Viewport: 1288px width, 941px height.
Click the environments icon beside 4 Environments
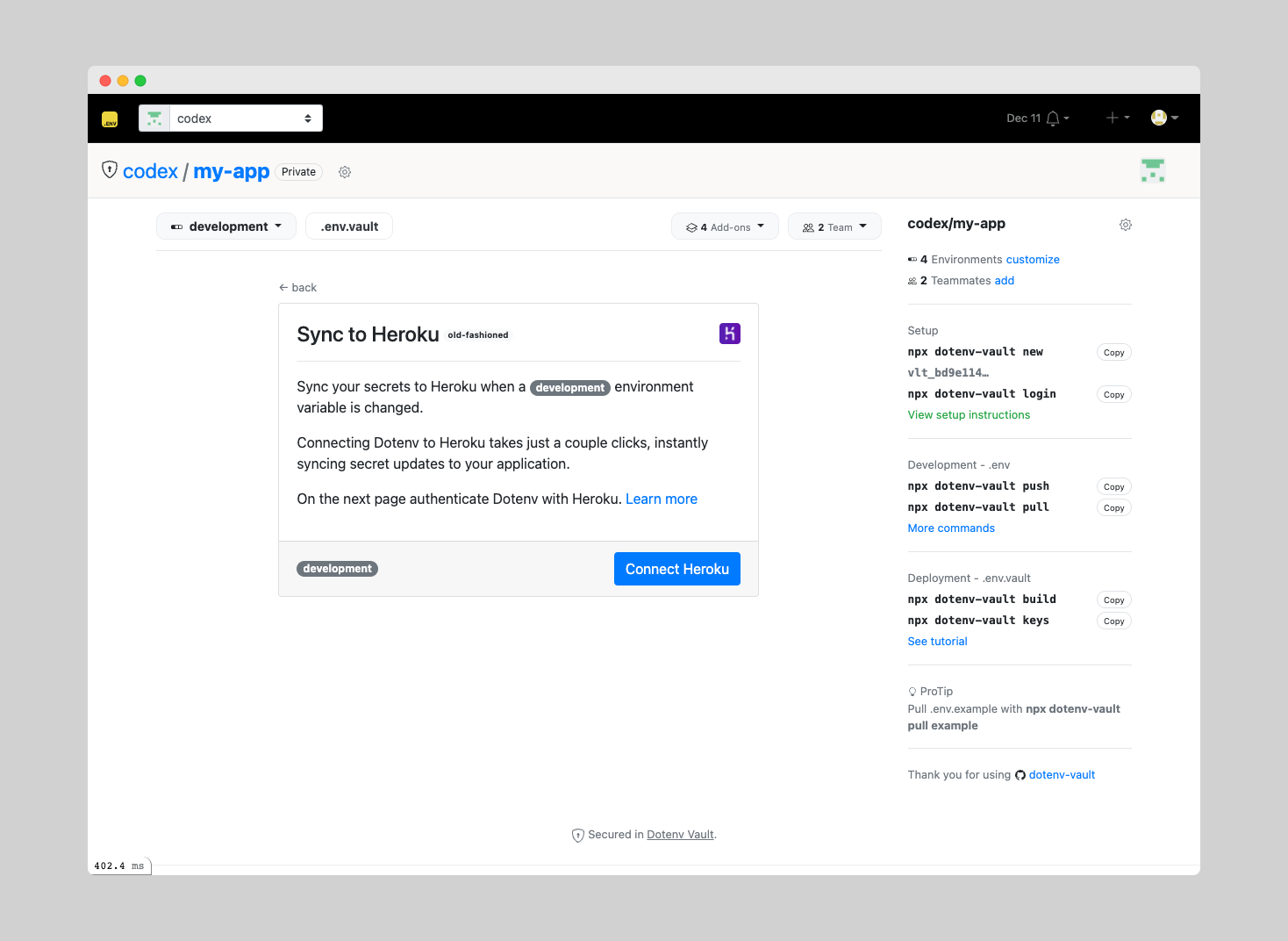tap(912, 260)
